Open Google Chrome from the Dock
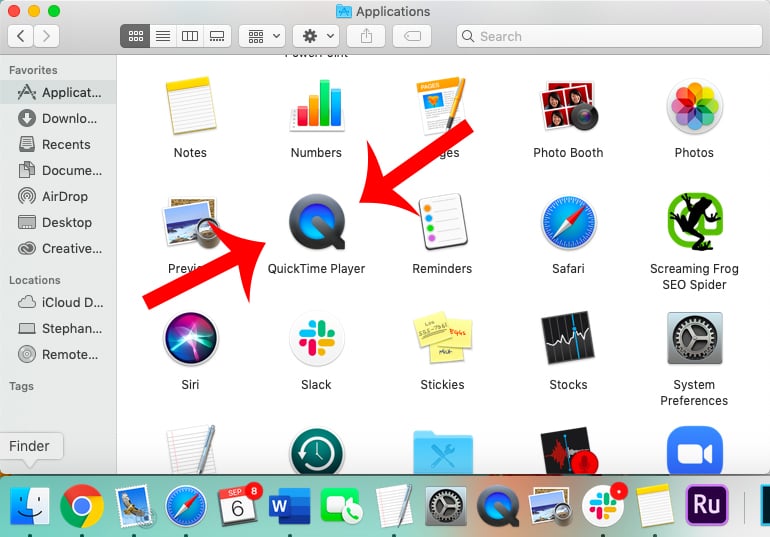Screen dimensions: 770x537 (x=82, y=506)
